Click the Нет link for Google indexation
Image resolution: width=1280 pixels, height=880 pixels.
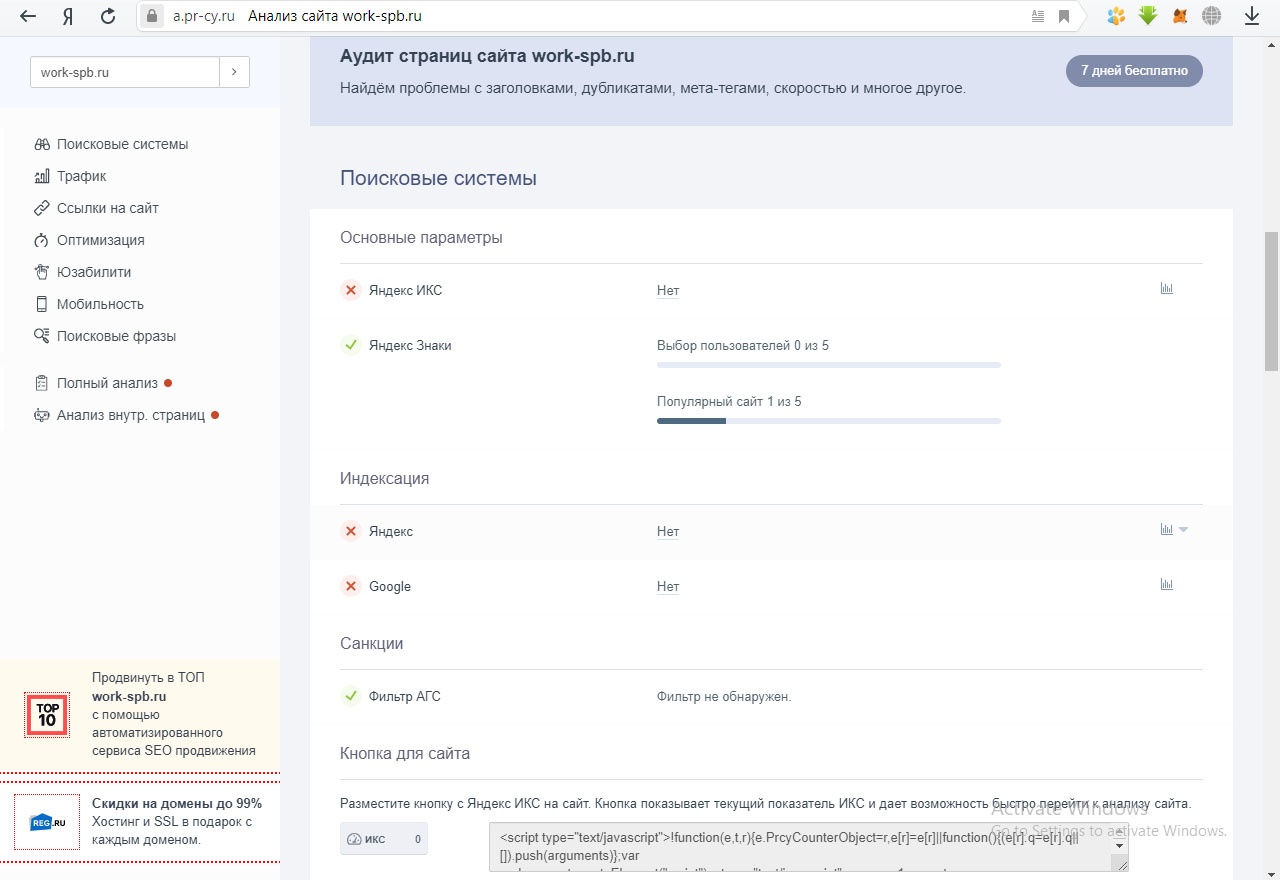[668, 587]
